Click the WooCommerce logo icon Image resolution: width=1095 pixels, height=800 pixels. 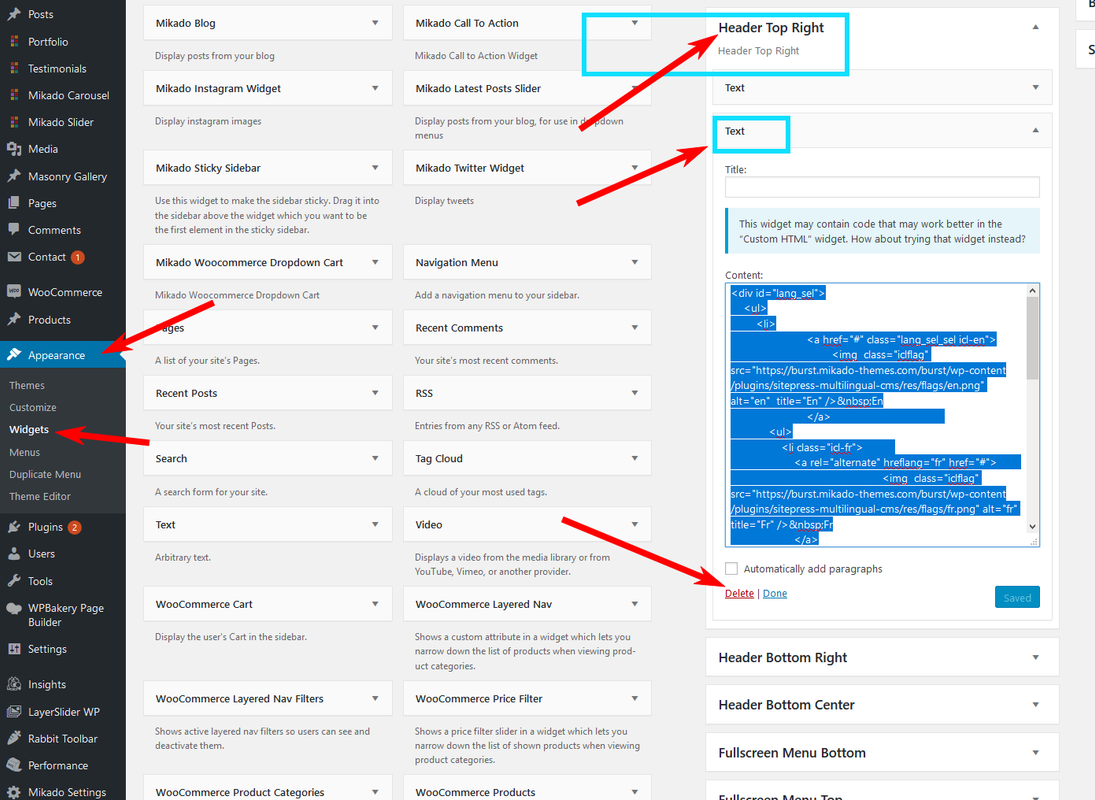(14, 292)
